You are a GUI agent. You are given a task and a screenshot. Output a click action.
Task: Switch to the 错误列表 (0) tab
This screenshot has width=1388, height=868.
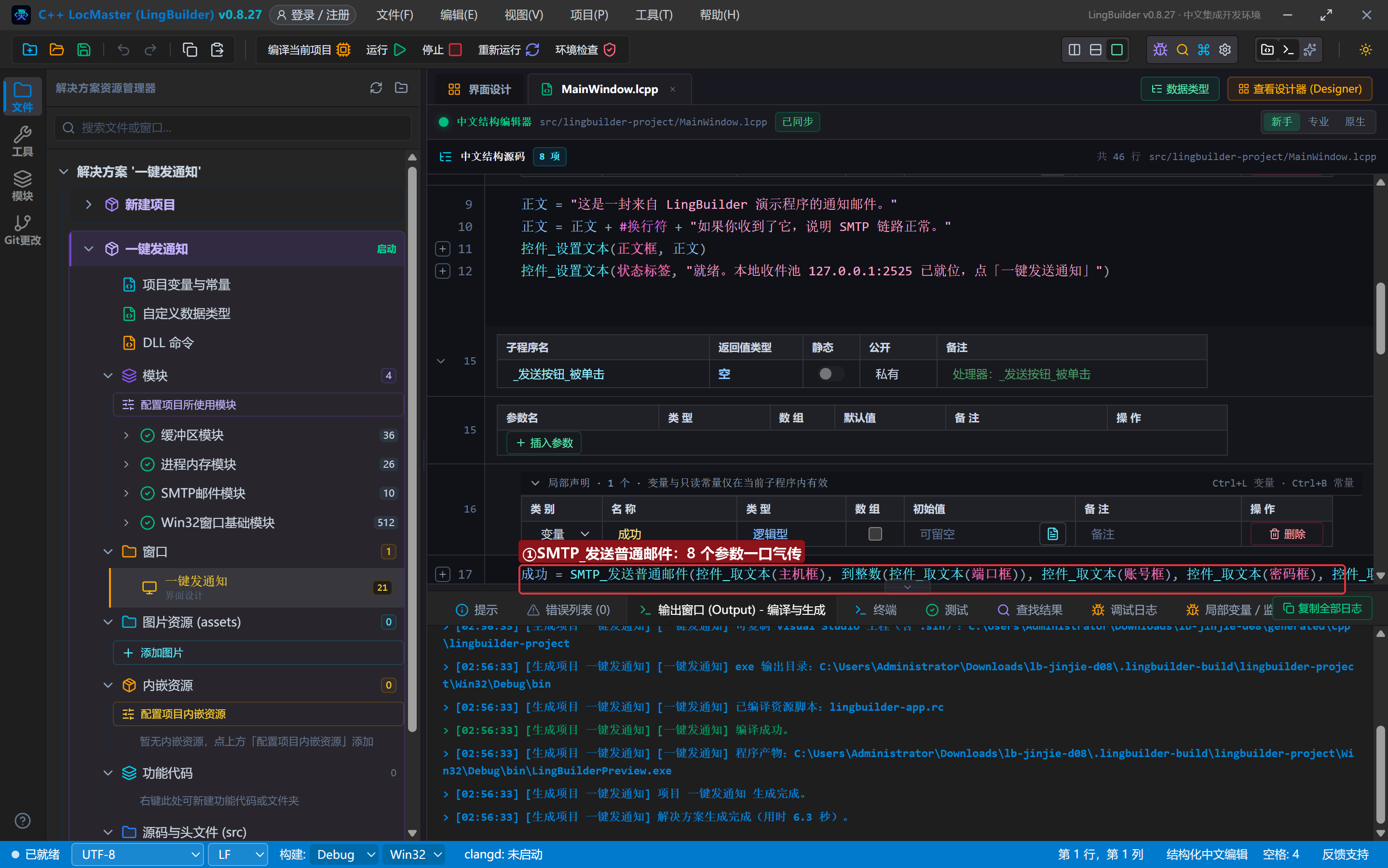[x=569, y=610]
